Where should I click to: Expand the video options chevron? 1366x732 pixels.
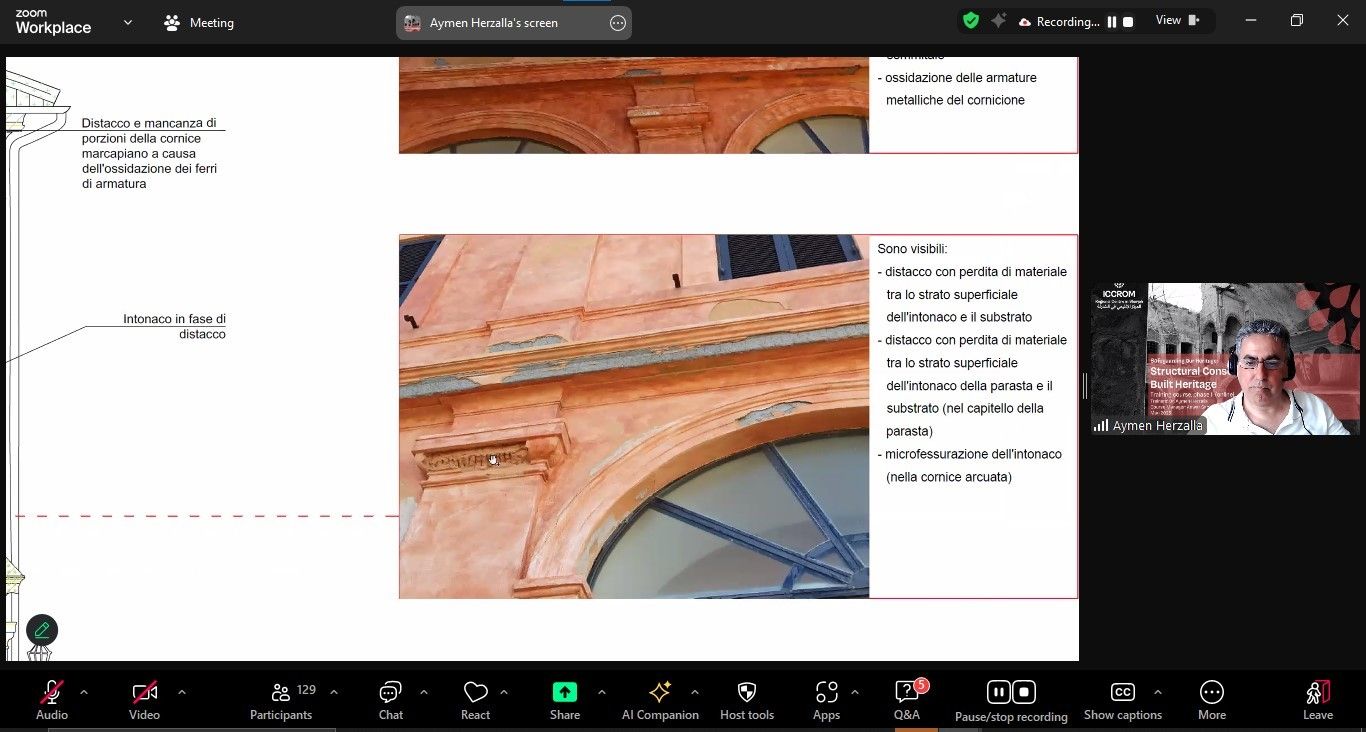182,692
